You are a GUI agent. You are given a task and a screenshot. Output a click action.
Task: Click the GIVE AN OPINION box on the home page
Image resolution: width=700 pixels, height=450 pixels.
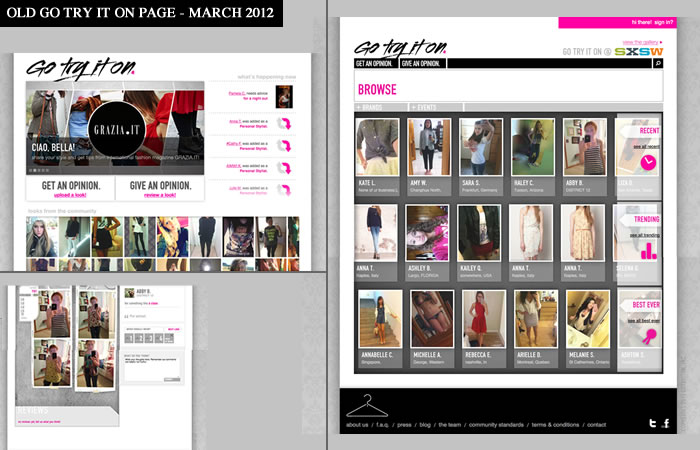(160, 188)
